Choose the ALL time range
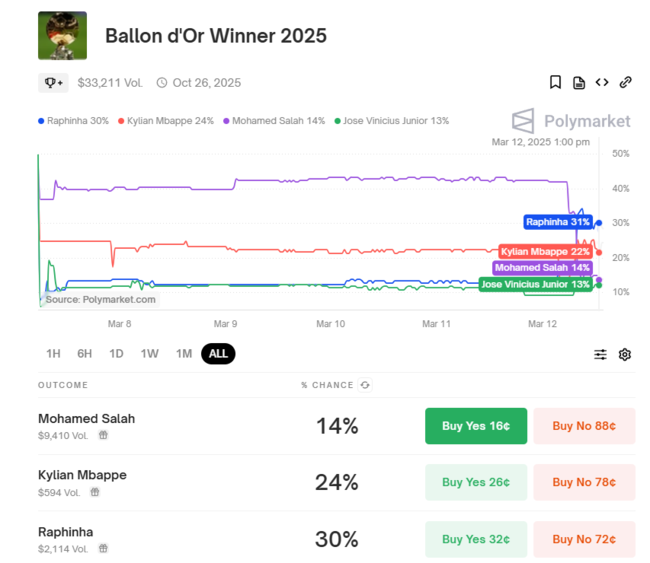 pyautogui.click(x=218, y=354)
